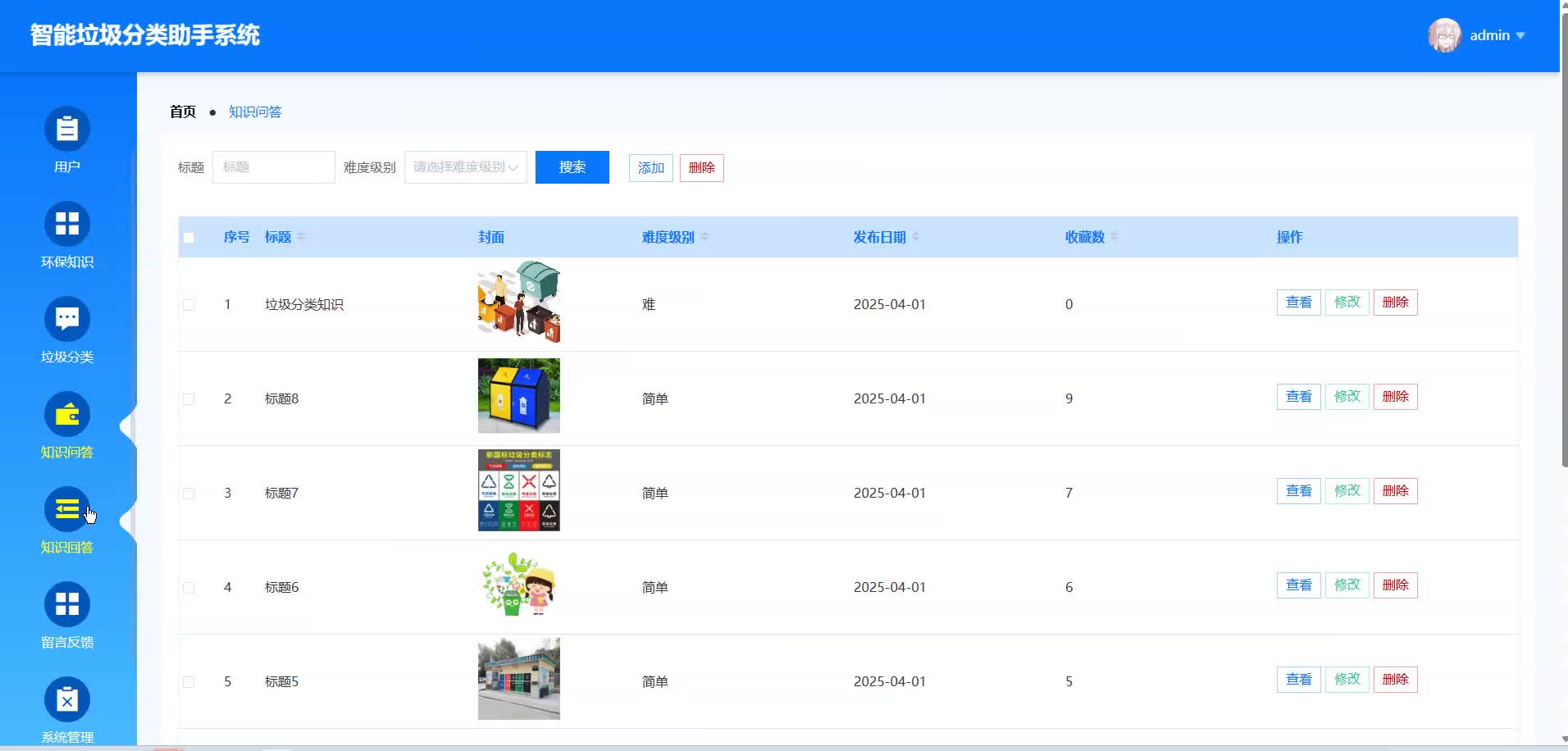The width and height of the screenshot is (1568, 751).
Task: Click the admin avatar image
Action: (1446, 35)
